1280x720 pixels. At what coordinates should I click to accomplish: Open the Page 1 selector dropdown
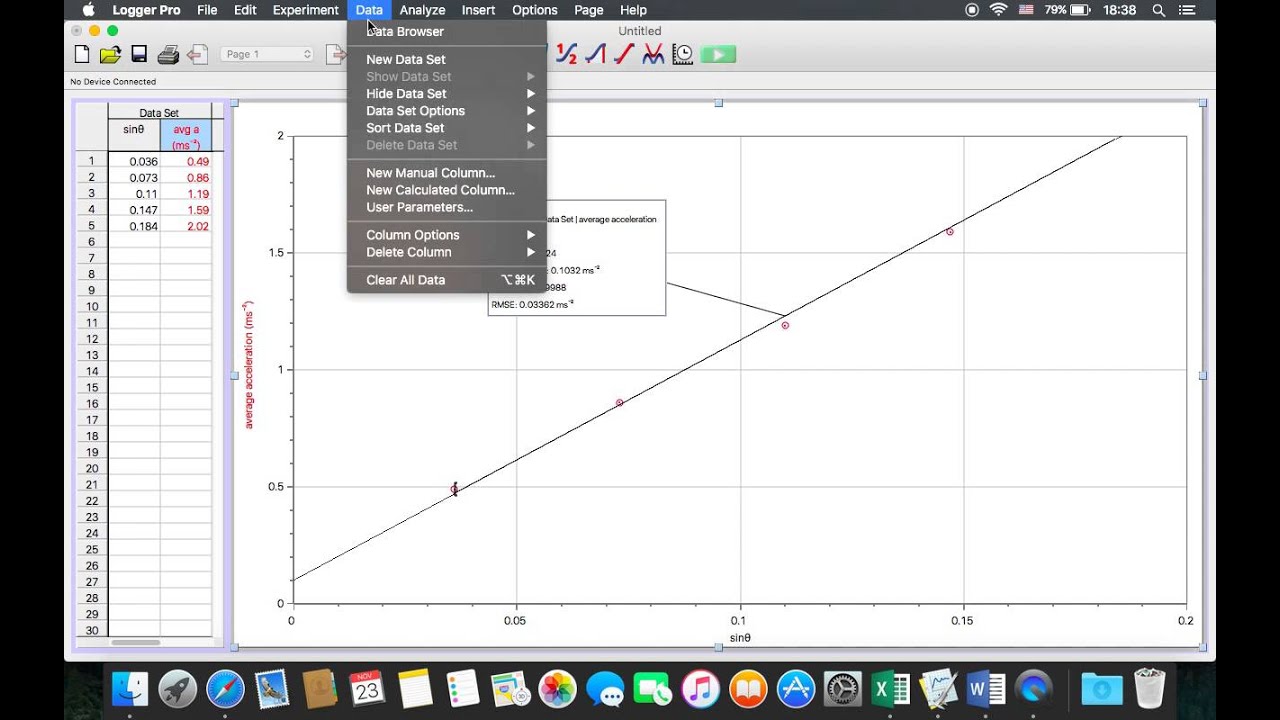tap(268, 54)
